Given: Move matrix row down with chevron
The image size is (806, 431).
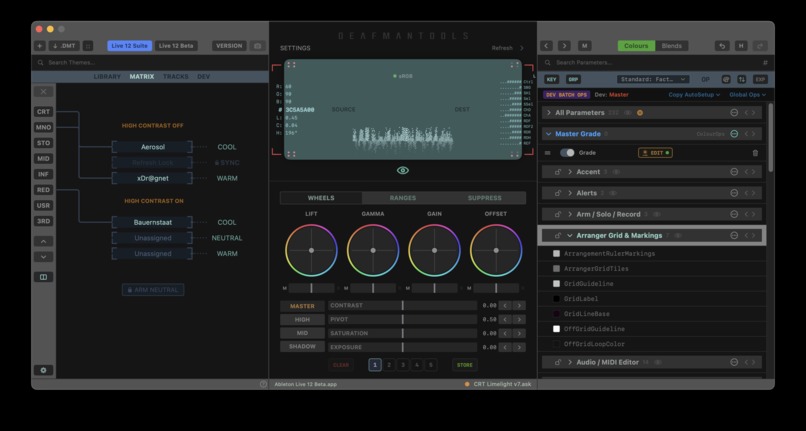Looking at the screenshot, I should click(43, 257).
